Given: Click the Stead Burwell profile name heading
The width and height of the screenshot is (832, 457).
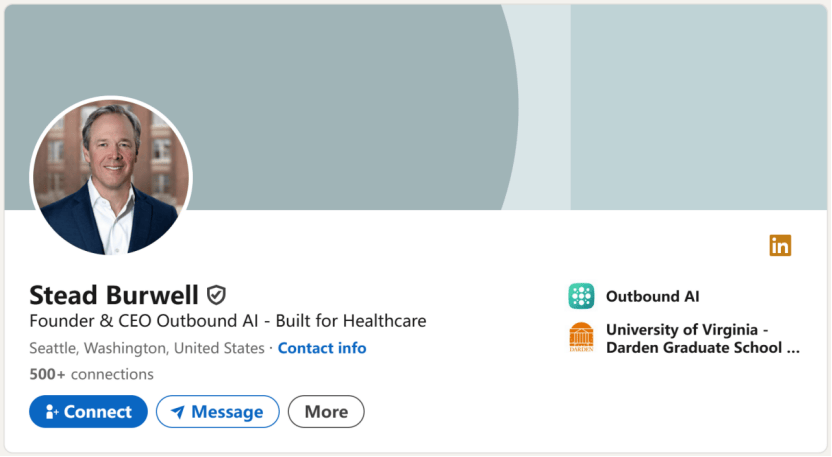Looking at the screenshot, I should coord(114,295).
